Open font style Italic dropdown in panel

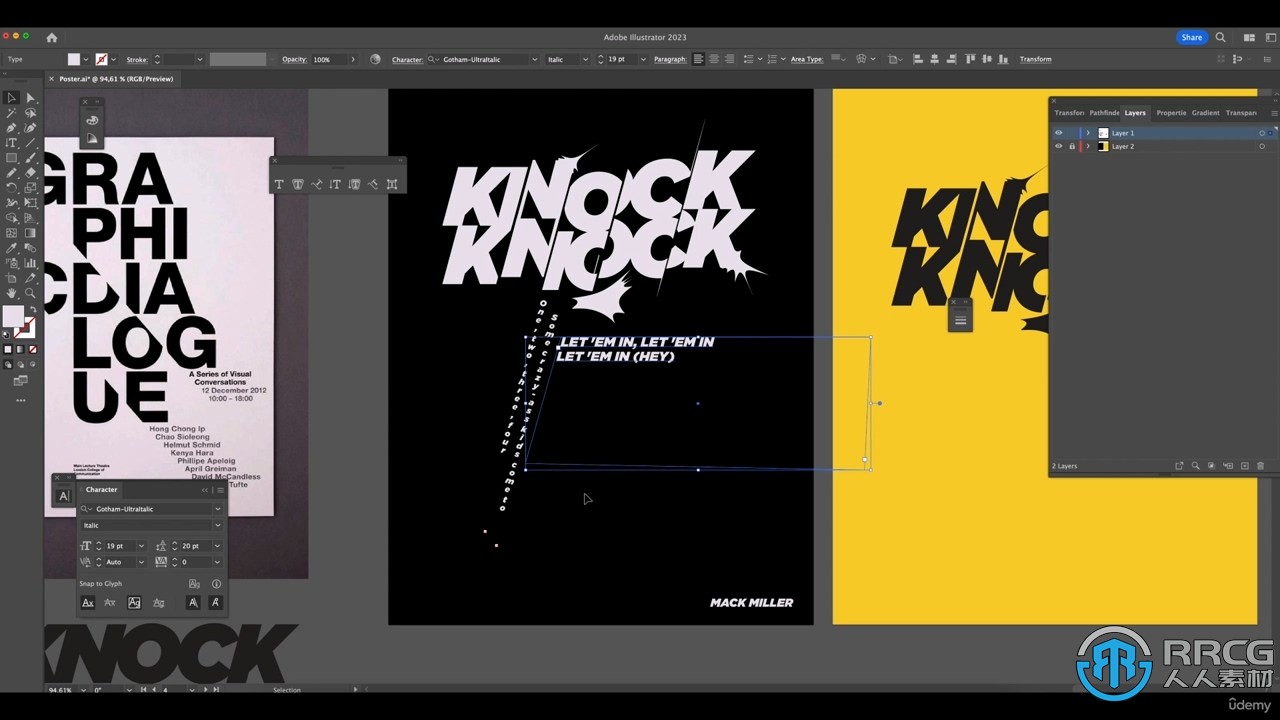[x=218, y=525]
